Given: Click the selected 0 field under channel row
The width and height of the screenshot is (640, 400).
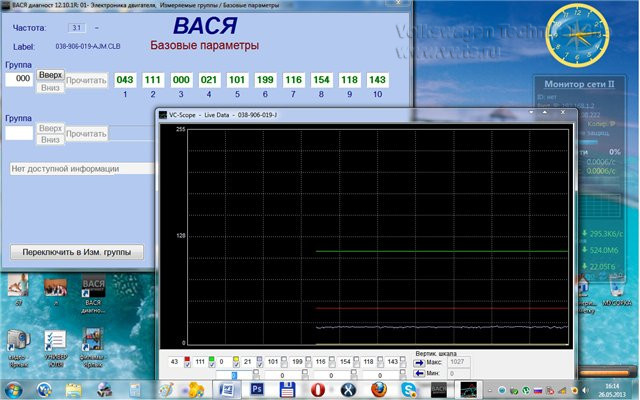Looking at the screenshot, I should pos(234,375).
